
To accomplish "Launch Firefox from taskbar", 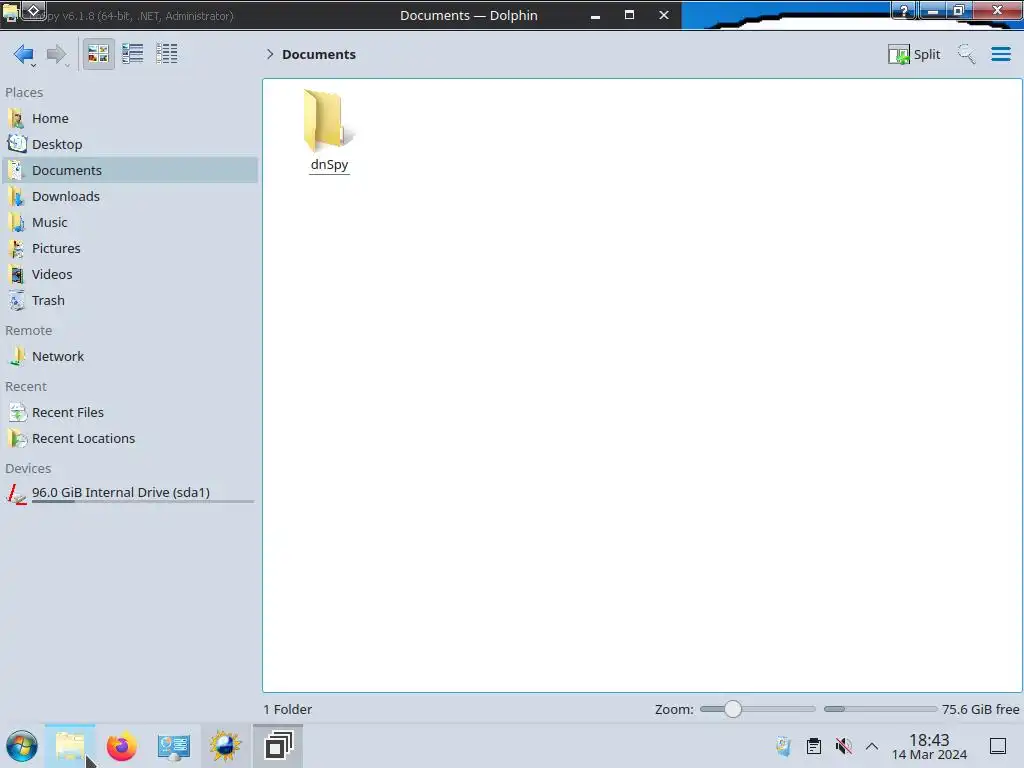I will tap(121, 746).
